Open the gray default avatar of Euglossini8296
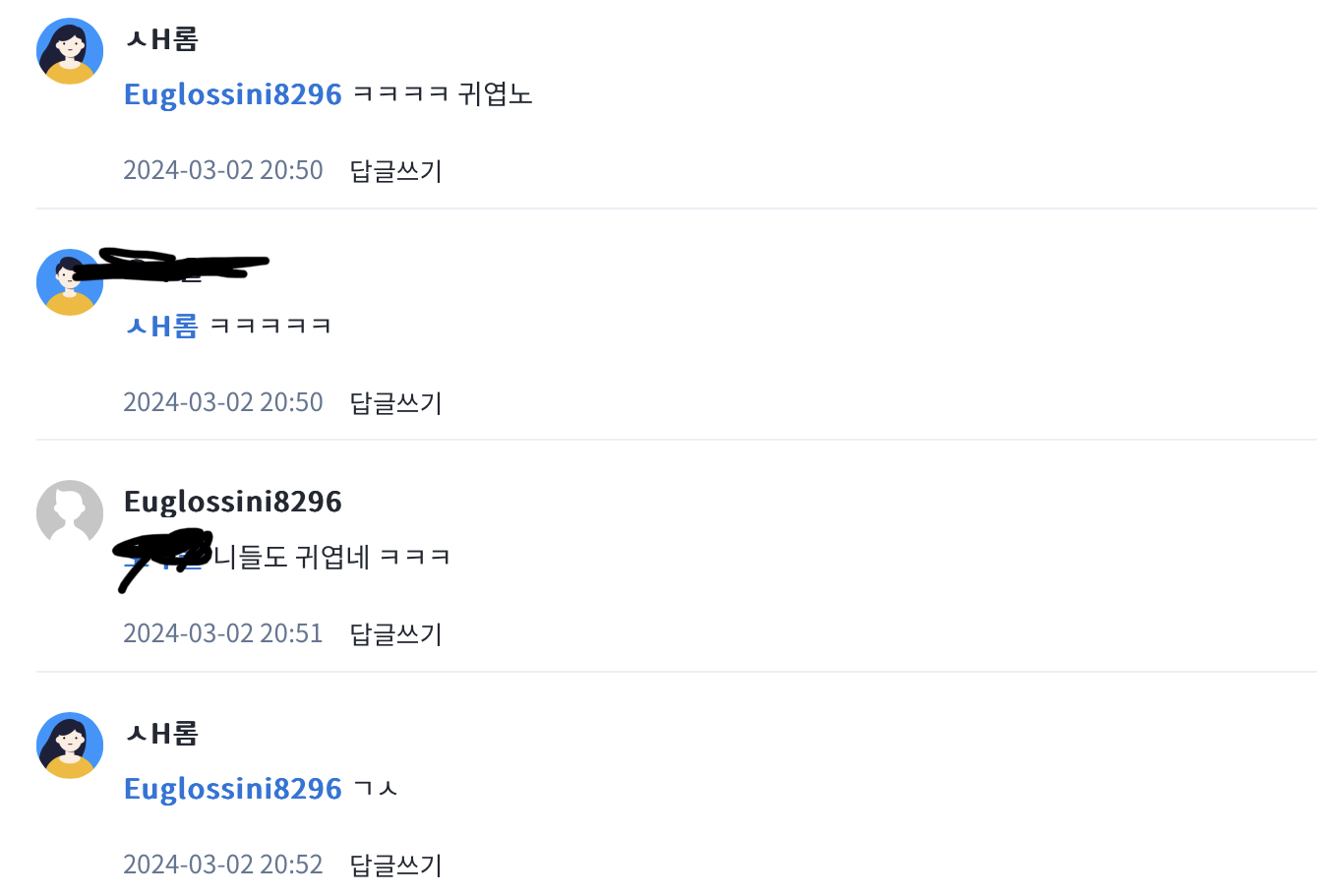The height and width of the screenshot is (896, 1317). pos(70,513)
